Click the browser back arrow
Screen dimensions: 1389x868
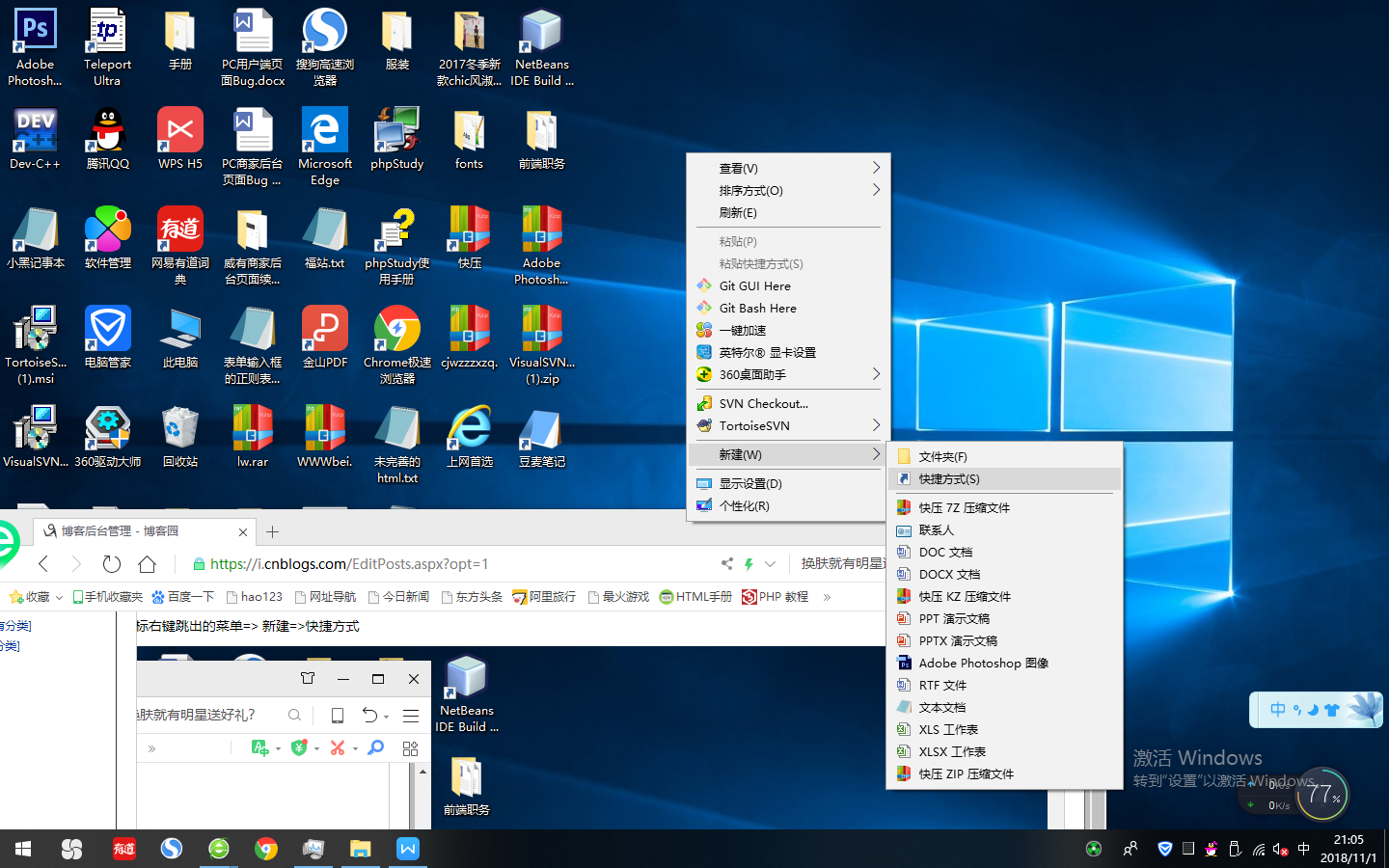coord(42,564)
